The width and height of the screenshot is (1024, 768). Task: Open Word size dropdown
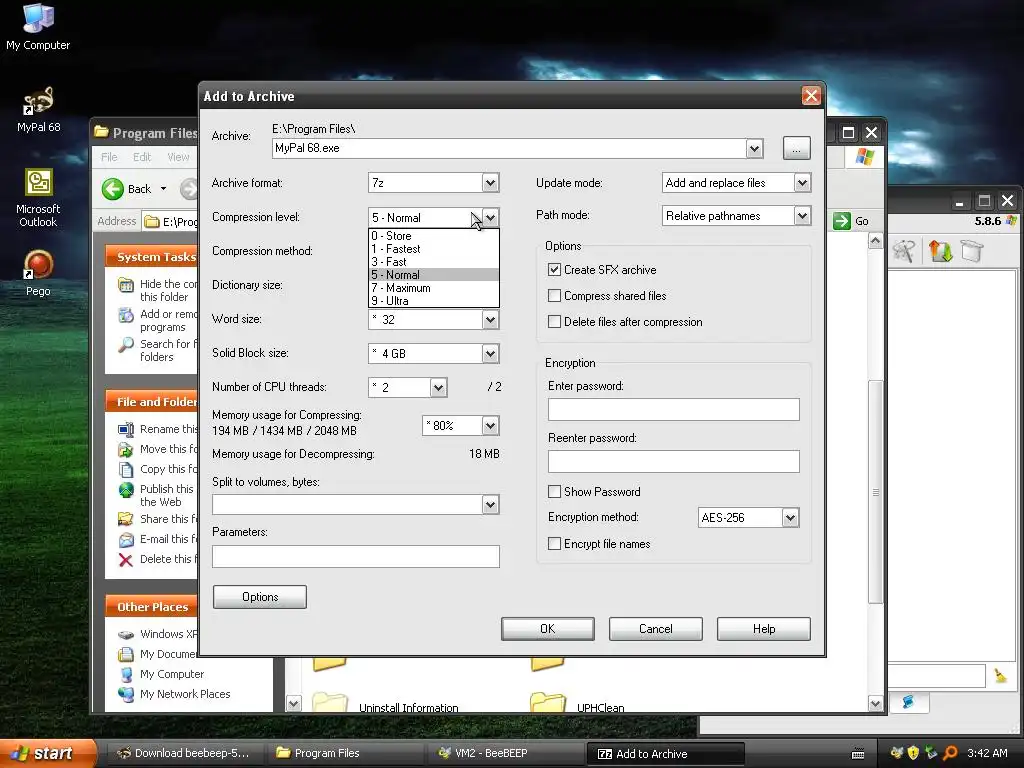[490, 319]
